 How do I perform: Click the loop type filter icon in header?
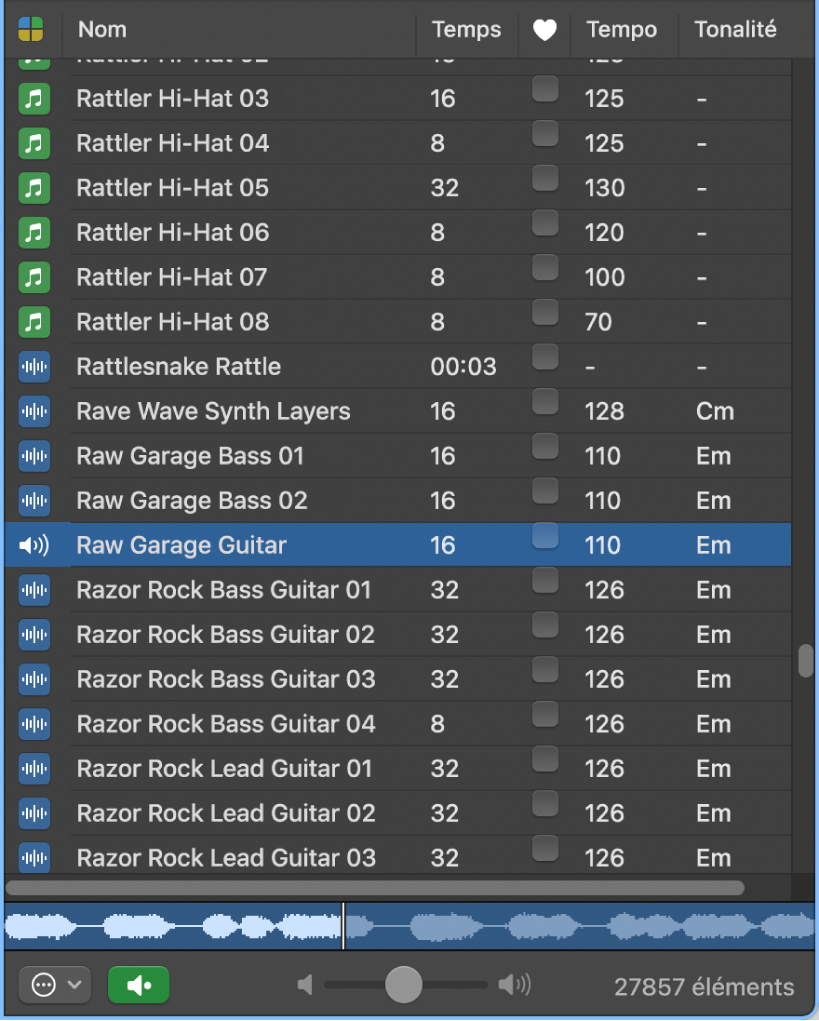tap(31, 30)
